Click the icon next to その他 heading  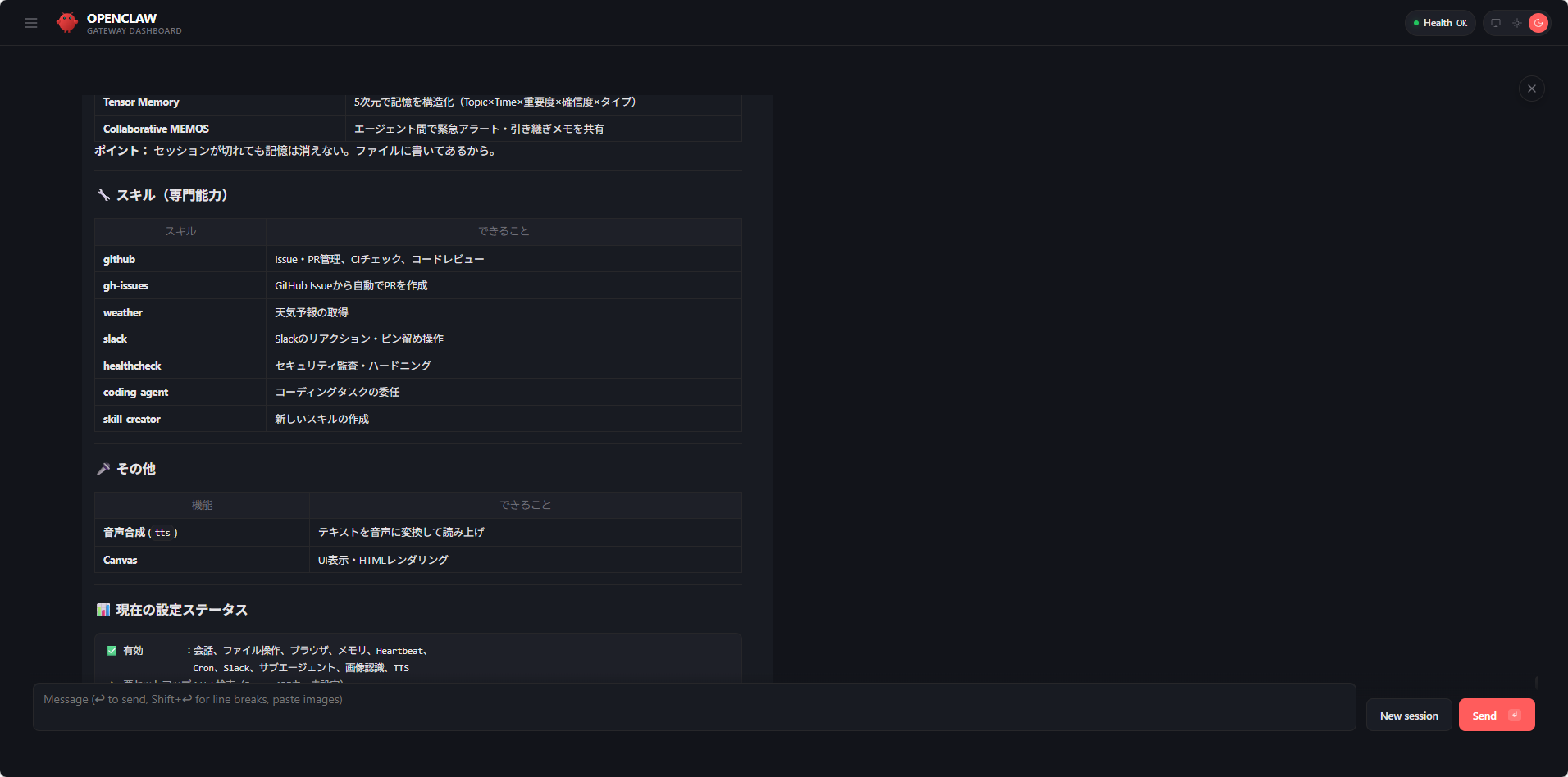tap(103, 469)
